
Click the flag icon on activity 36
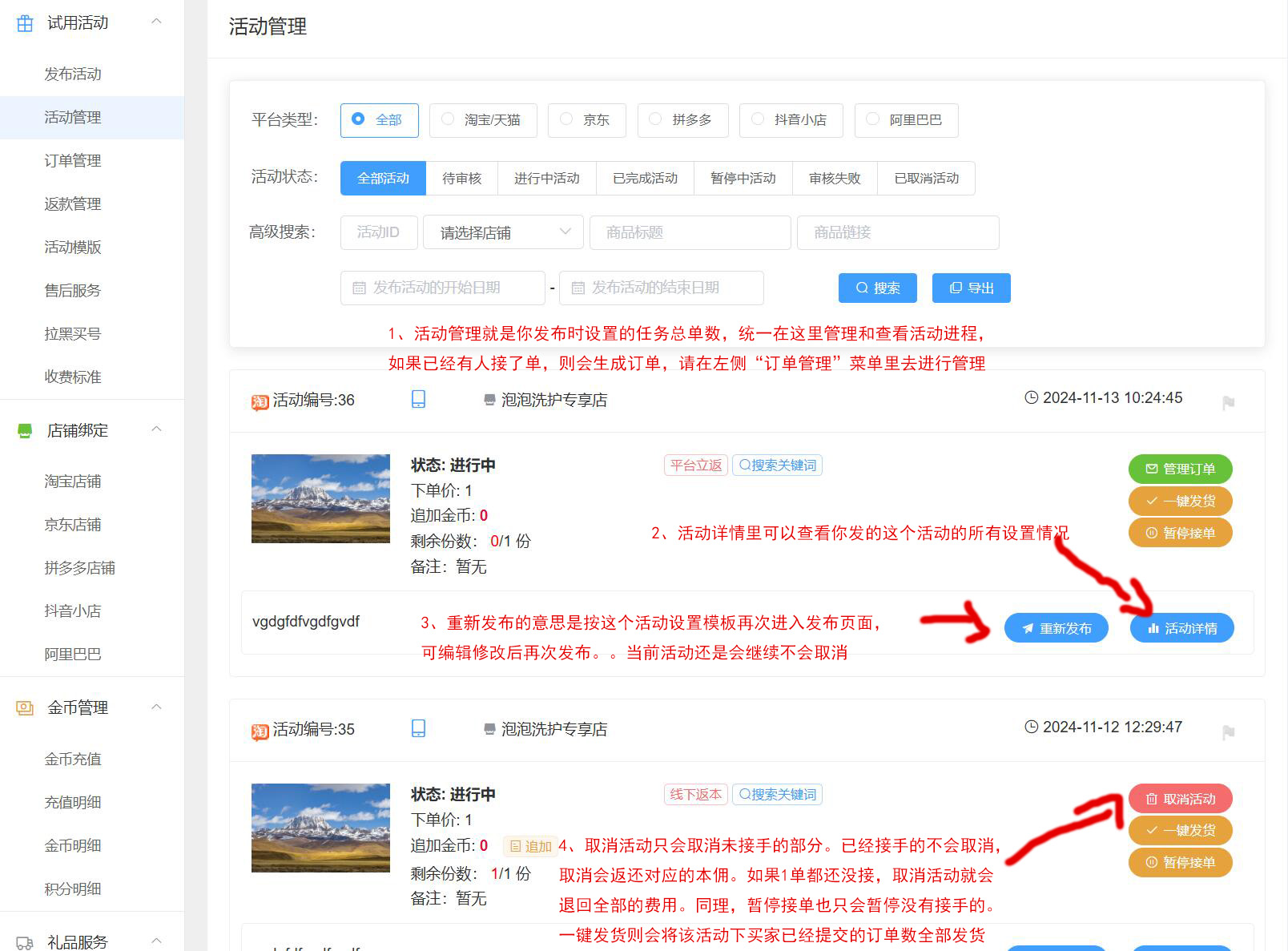[1228, 403]
